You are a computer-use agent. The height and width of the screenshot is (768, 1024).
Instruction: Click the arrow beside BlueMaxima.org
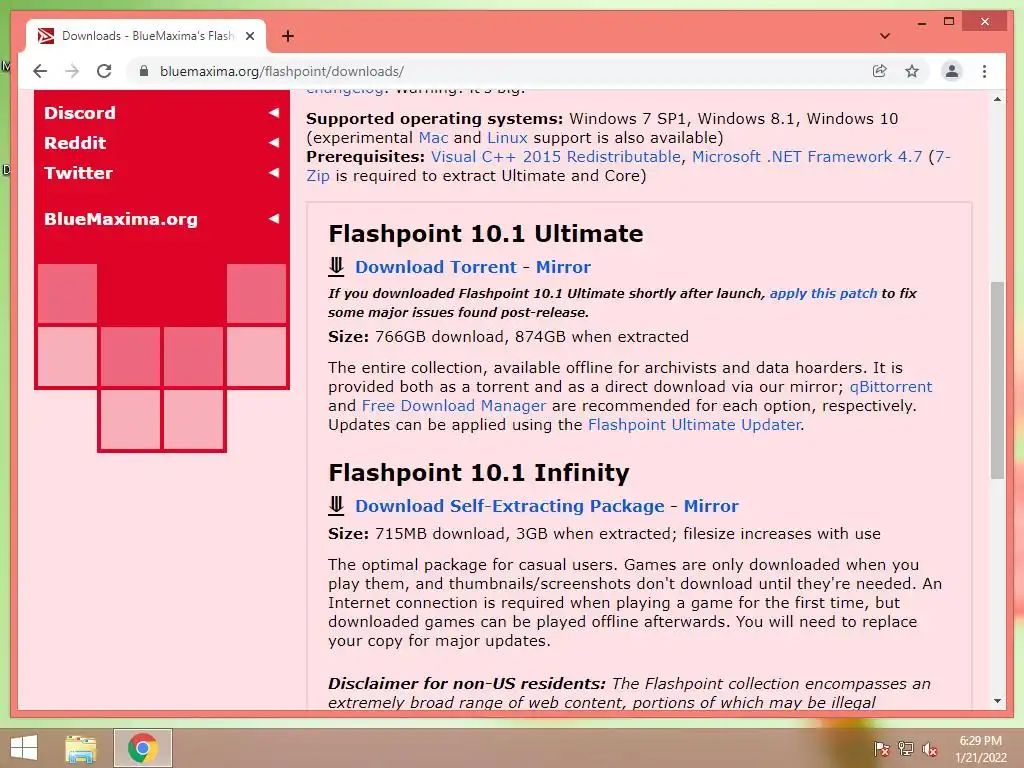pyautogui.click(x=274, y=218)
